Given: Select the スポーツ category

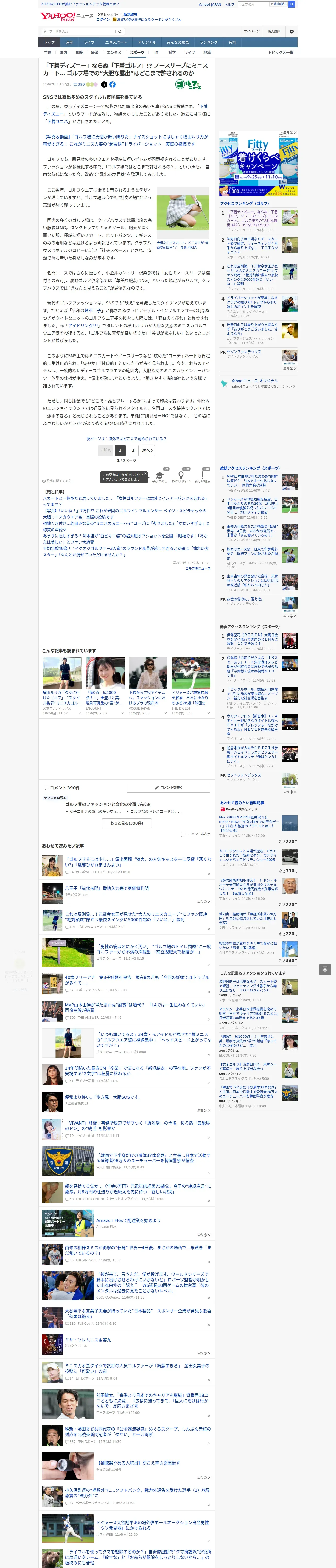Looking at the screenshot, I should click(x=137, y=52).
